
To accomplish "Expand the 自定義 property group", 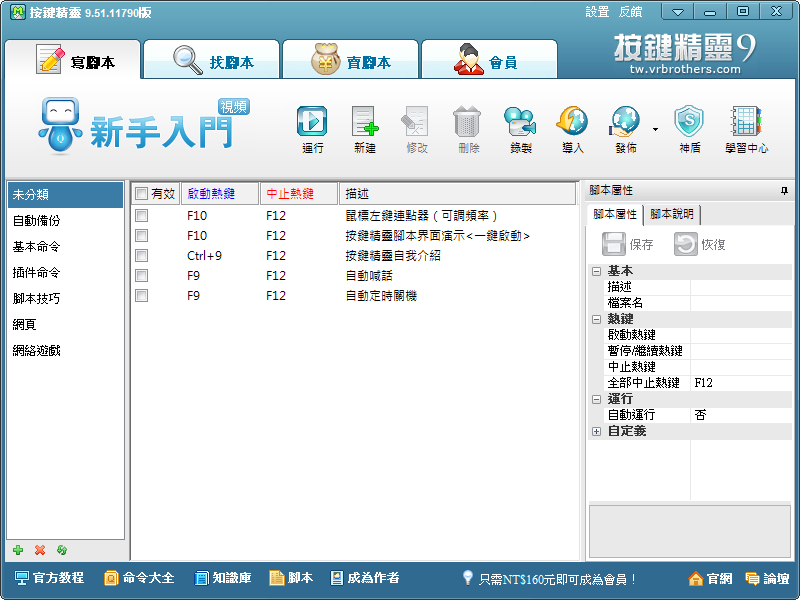I will (x=596, y=431).
